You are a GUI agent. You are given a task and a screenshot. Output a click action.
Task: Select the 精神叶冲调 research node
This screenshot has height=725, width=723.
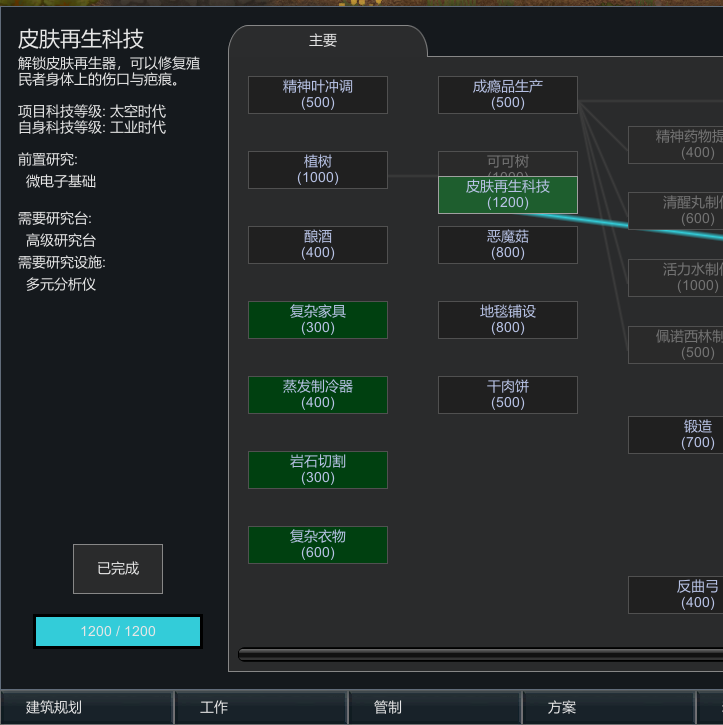[x=318, y=95]
